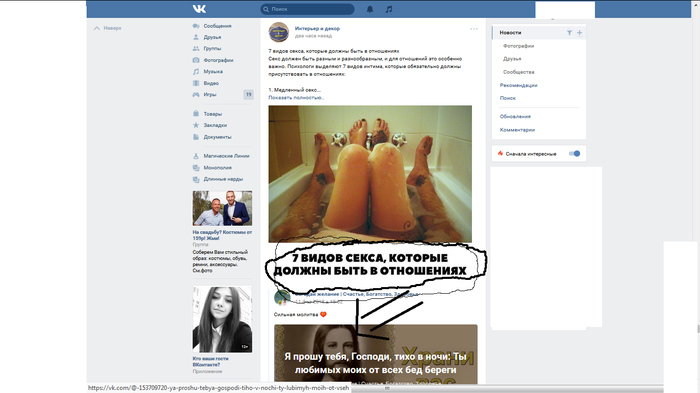Open Фотографии camera icon in left sidebar
The width and height of the screenshot is (700, 393).
pos(196,60)
